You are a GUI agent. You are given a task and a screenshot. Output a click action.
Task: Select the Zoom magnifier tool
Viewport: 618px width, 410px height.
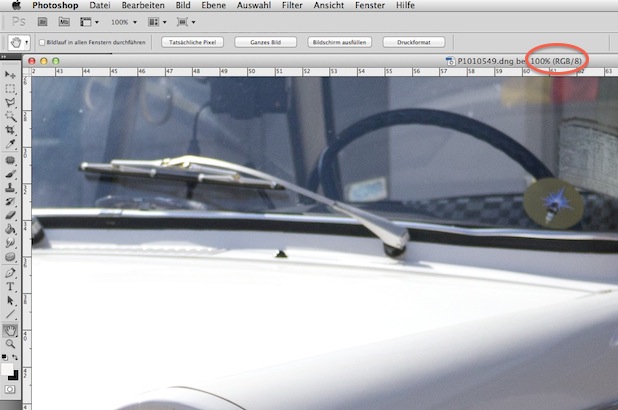[x=10, y=343]
